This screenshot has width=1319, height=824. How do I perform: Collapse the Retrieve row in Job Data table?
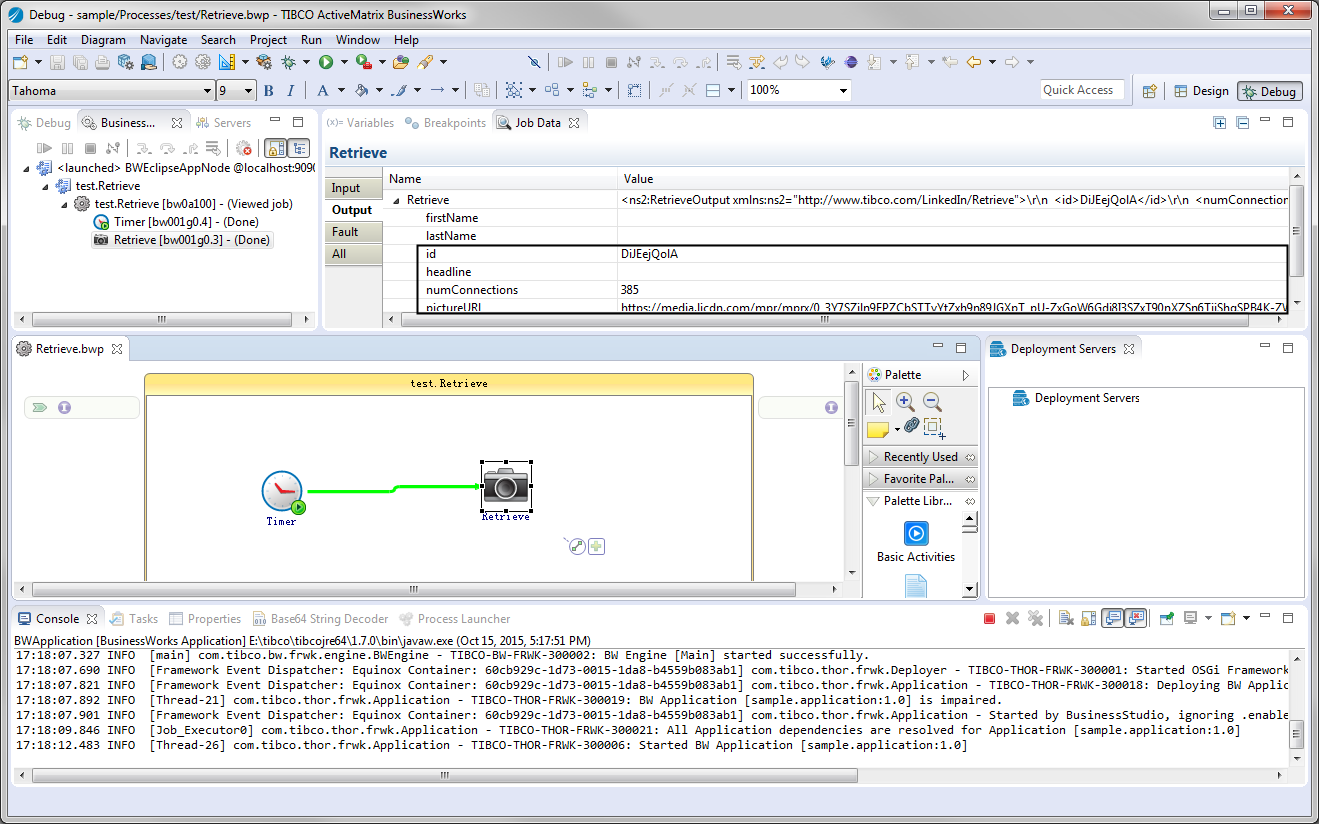(396, 200)
